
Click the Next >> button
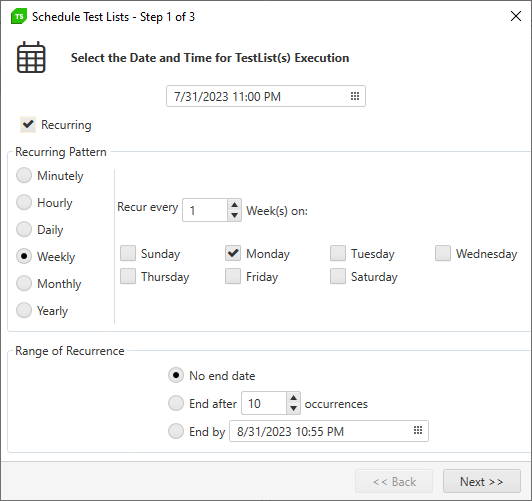(481, 481)
